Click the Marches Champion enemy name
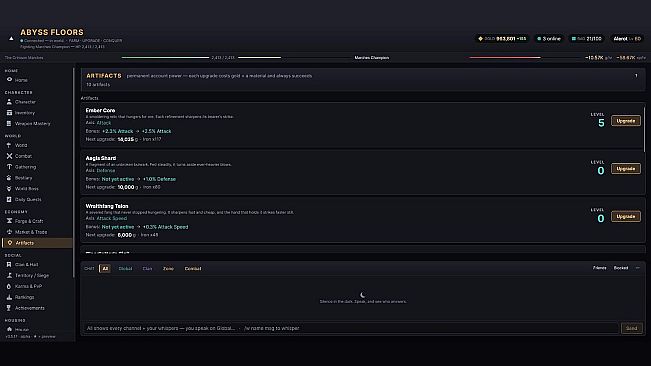 point(372,58)
